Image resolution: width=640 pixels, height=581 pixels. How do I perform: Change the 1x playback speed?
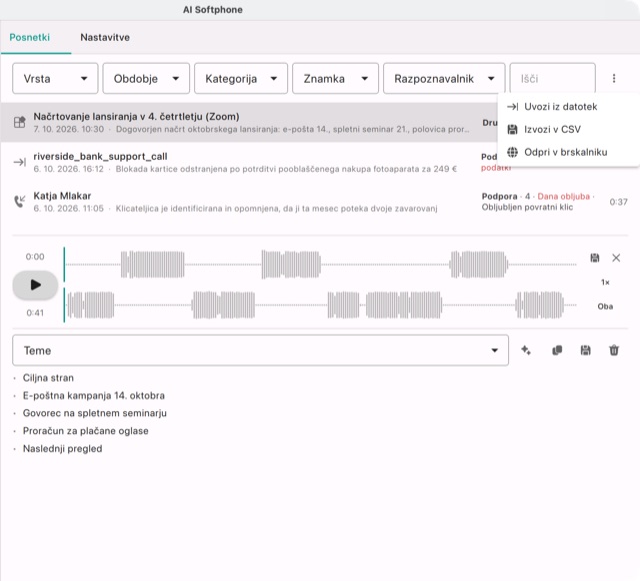[605, 283]
